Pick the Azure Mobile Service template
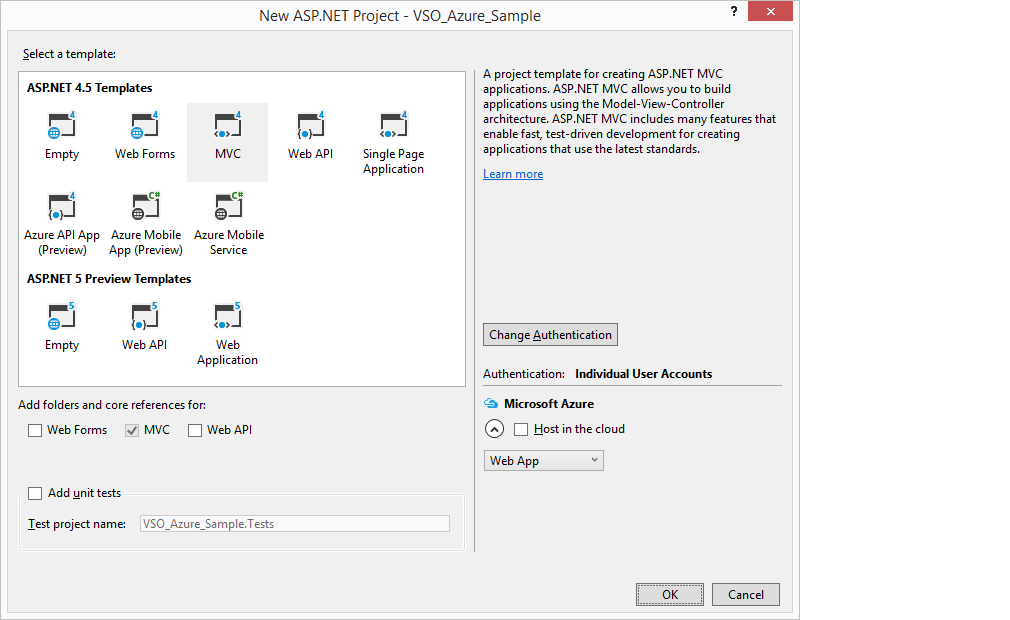This screenshot has width=1010, height=620. pyautogui.click(x=228, y=208)
